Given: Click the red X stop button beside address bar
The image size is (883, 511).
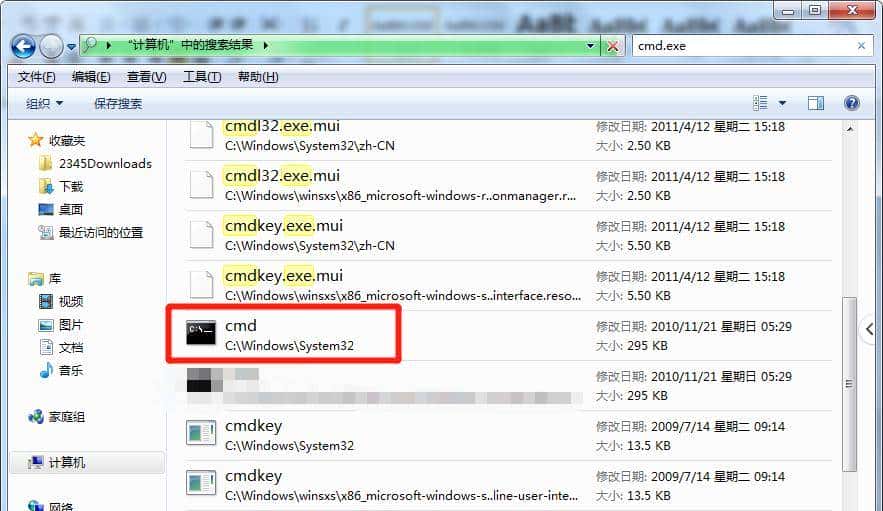Looking at the screenshot, I should [x=614, y=46].
